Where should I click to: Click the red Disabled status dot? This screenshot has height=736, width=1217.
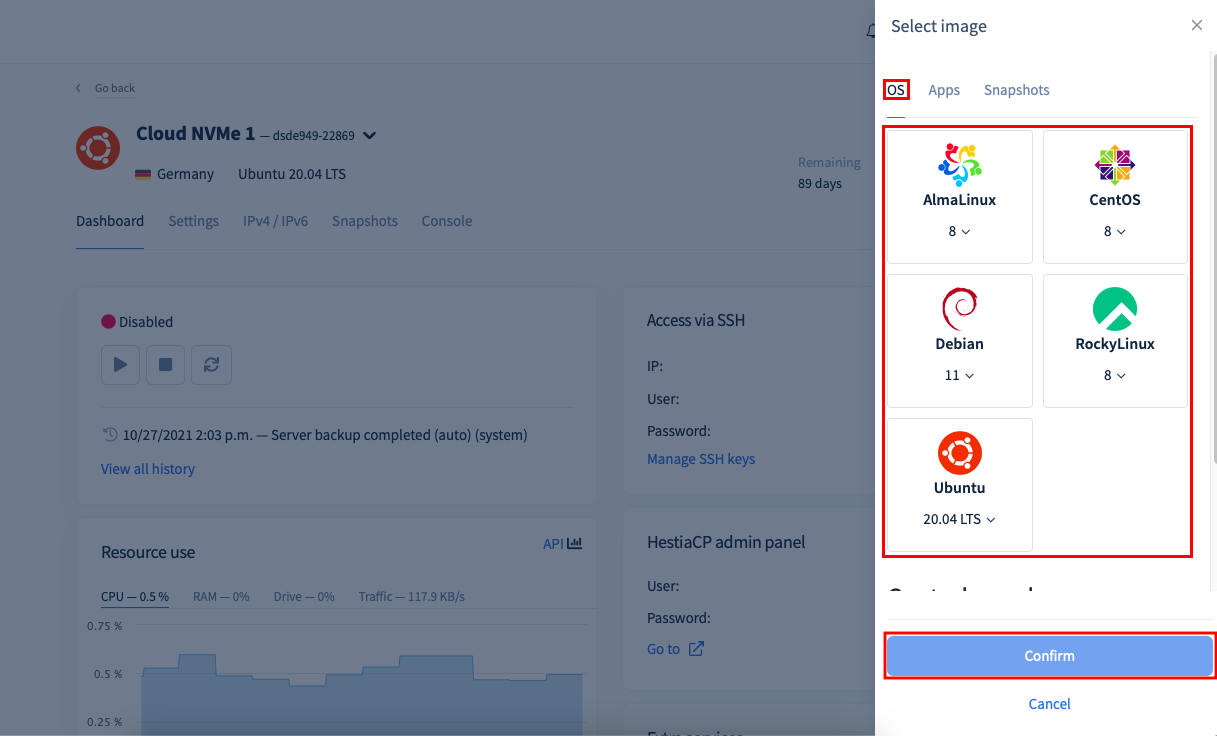pos(108,322)
